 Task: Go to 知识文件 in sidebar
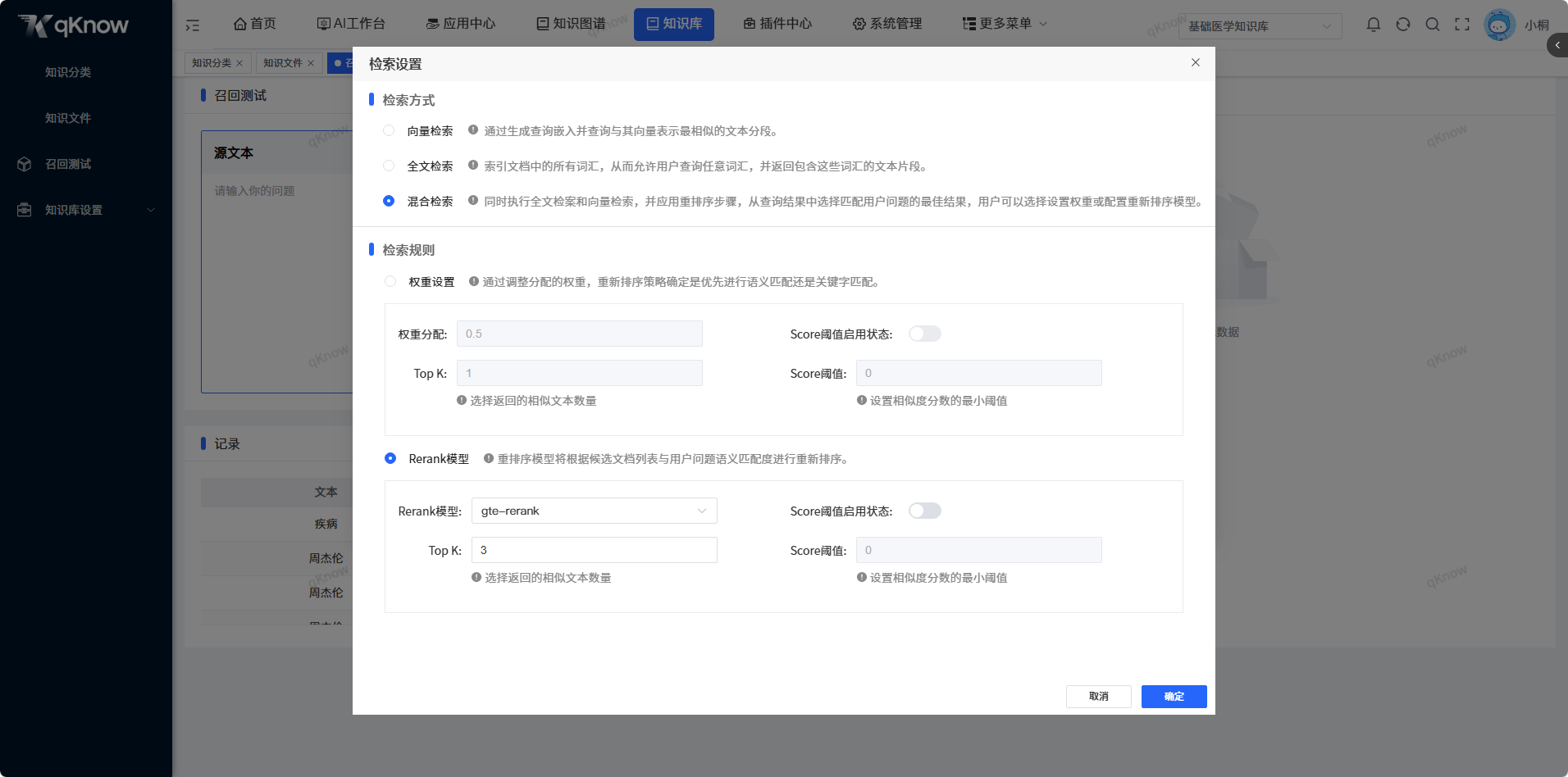68,118
